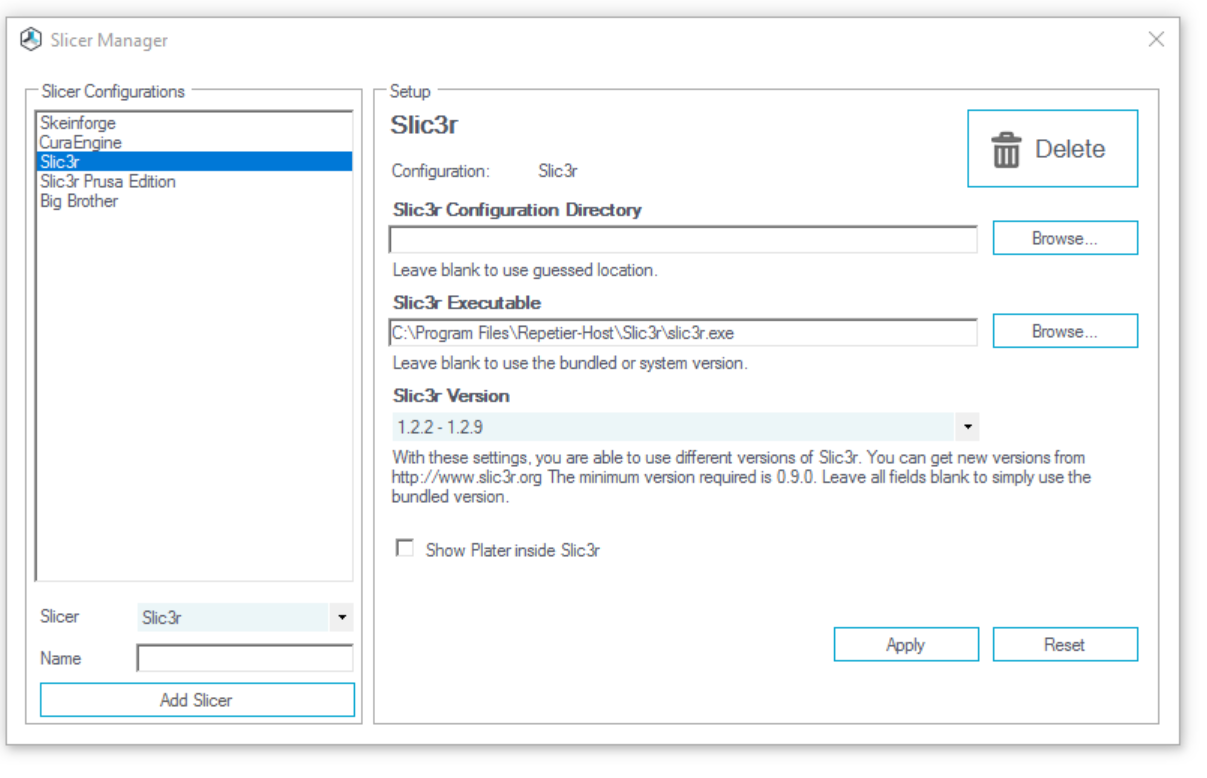Click the trash can icon on Delete button
The image size is (1207, 778).
click(1006, 150)
